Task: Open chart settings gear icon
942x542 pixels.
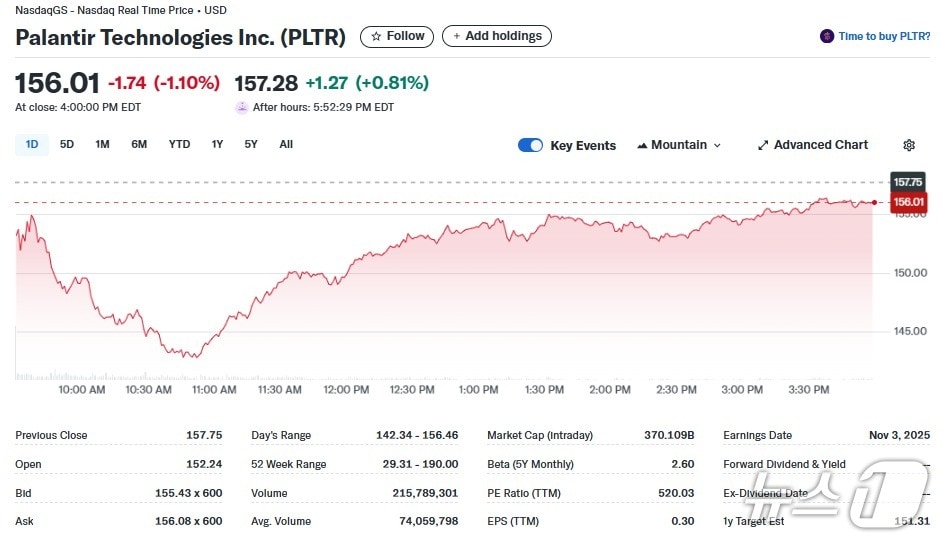Action: [908, 145]
